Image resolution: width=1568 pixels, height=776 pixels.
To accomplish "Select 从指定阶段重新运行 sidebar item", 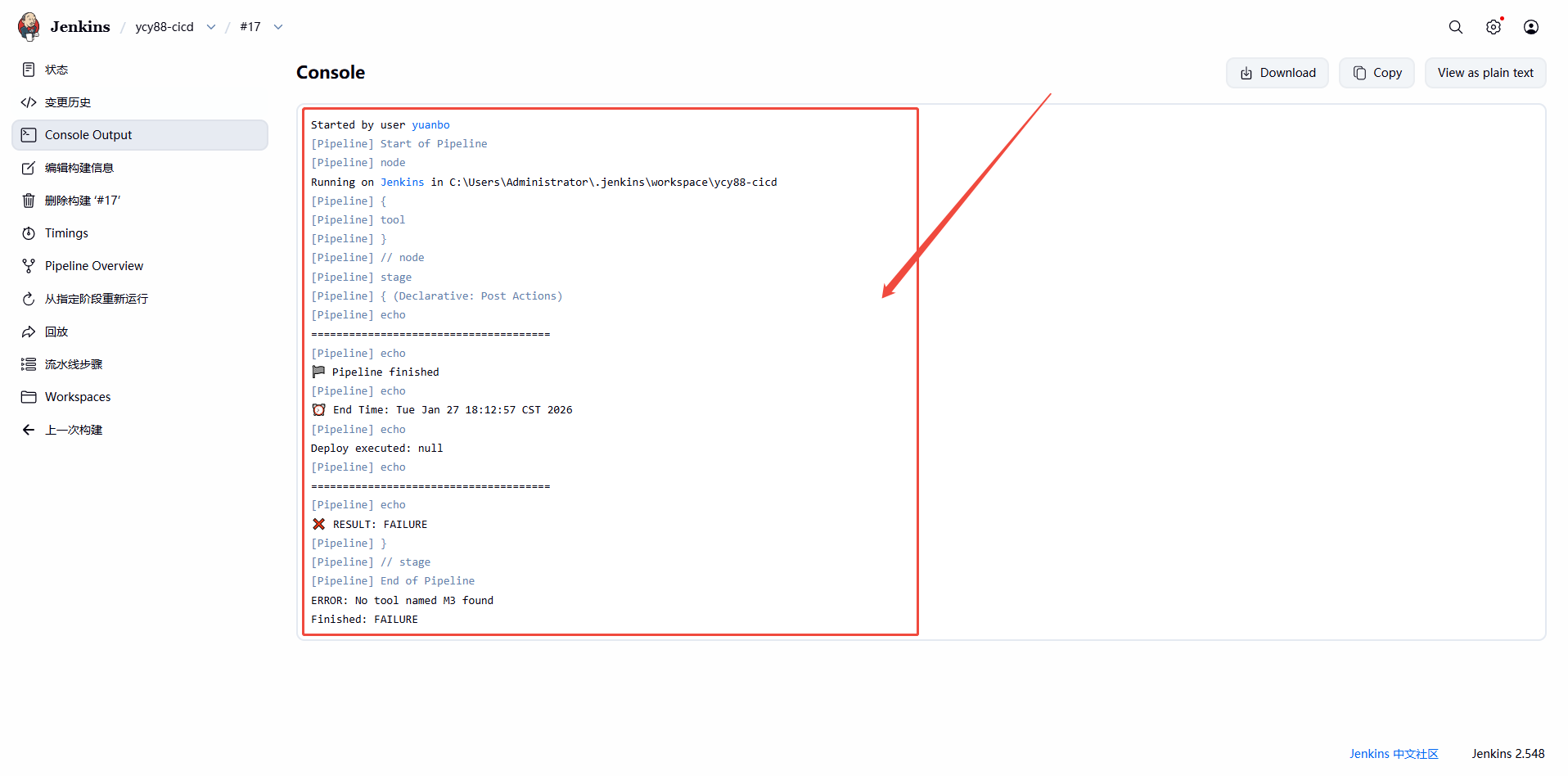I will [x=96, y=299].
